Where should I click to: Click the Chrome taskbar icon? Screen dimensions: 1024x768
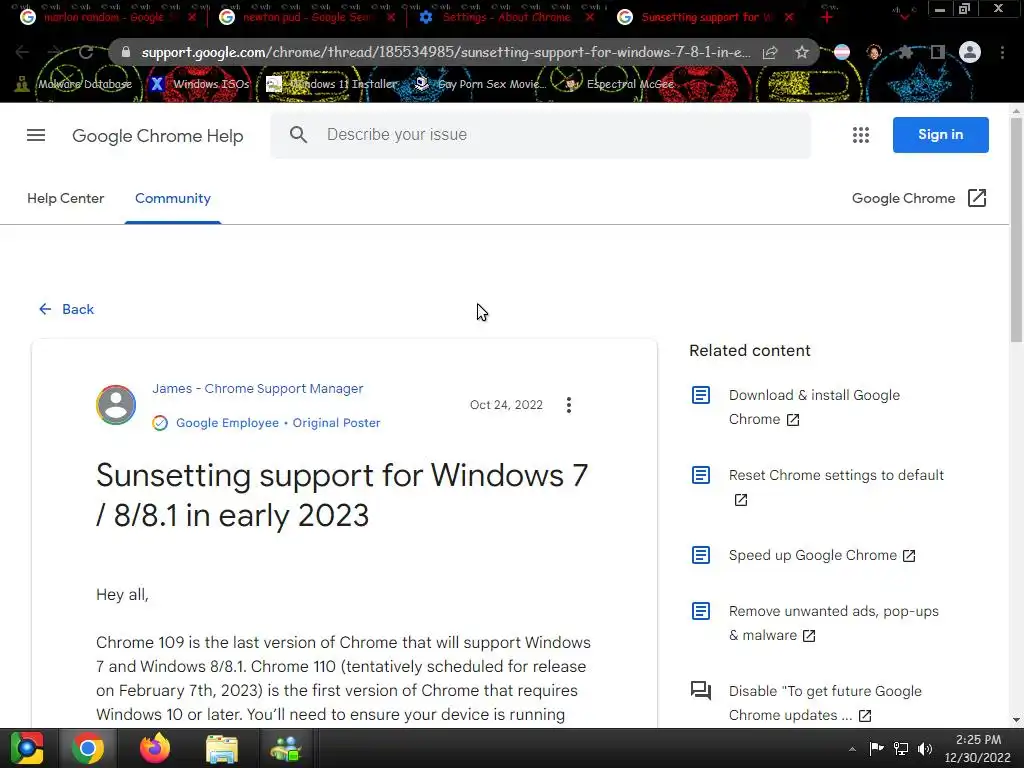[x=88, y=748]
